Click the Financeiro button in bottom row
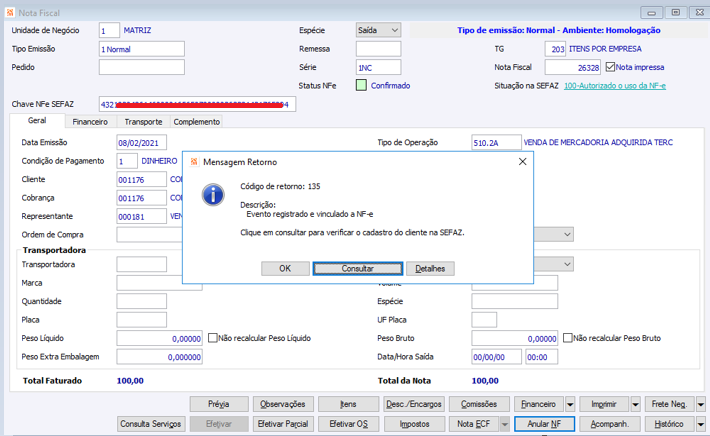Image resolution: width=710 pixels, height=436 pixels. click(539, 404)
